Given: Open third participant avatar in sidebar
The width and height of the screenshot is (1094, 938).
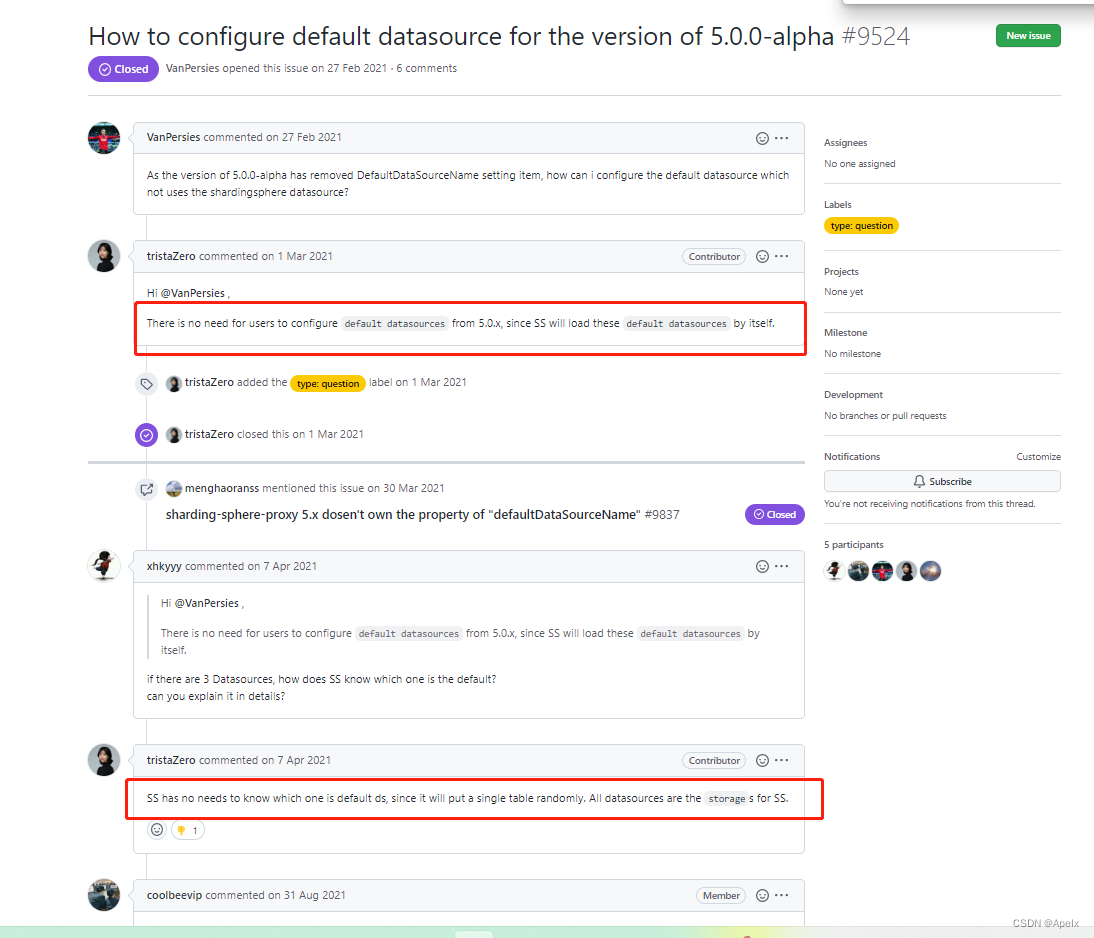Looking at the screenshot, I should (x=883, y=571).
